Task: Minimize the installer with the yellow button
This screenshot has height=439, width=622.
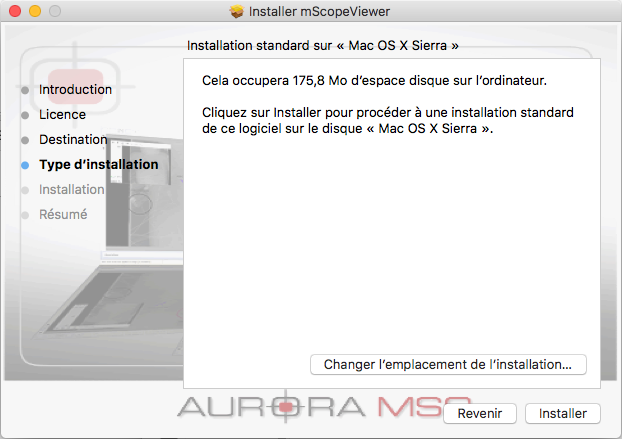Action: [x=35, y=11]
